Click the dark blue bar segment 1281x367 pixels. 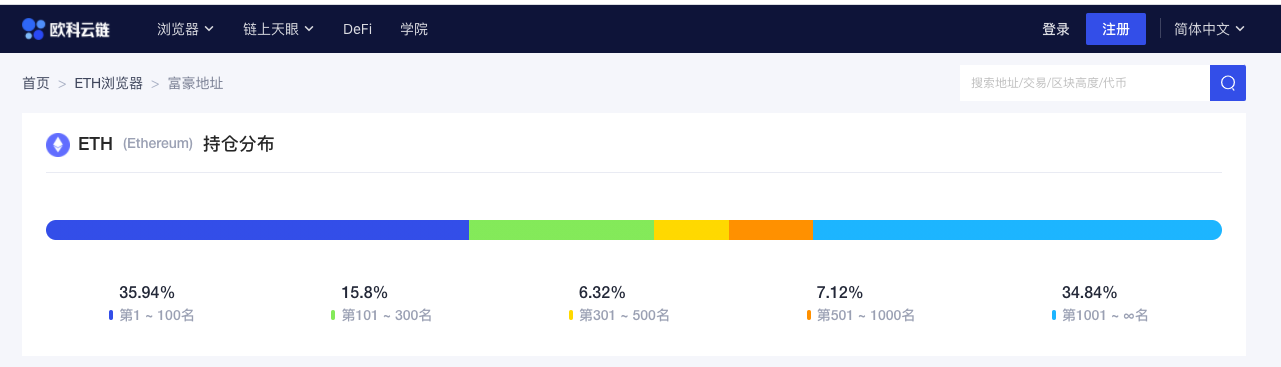point(257,230)
